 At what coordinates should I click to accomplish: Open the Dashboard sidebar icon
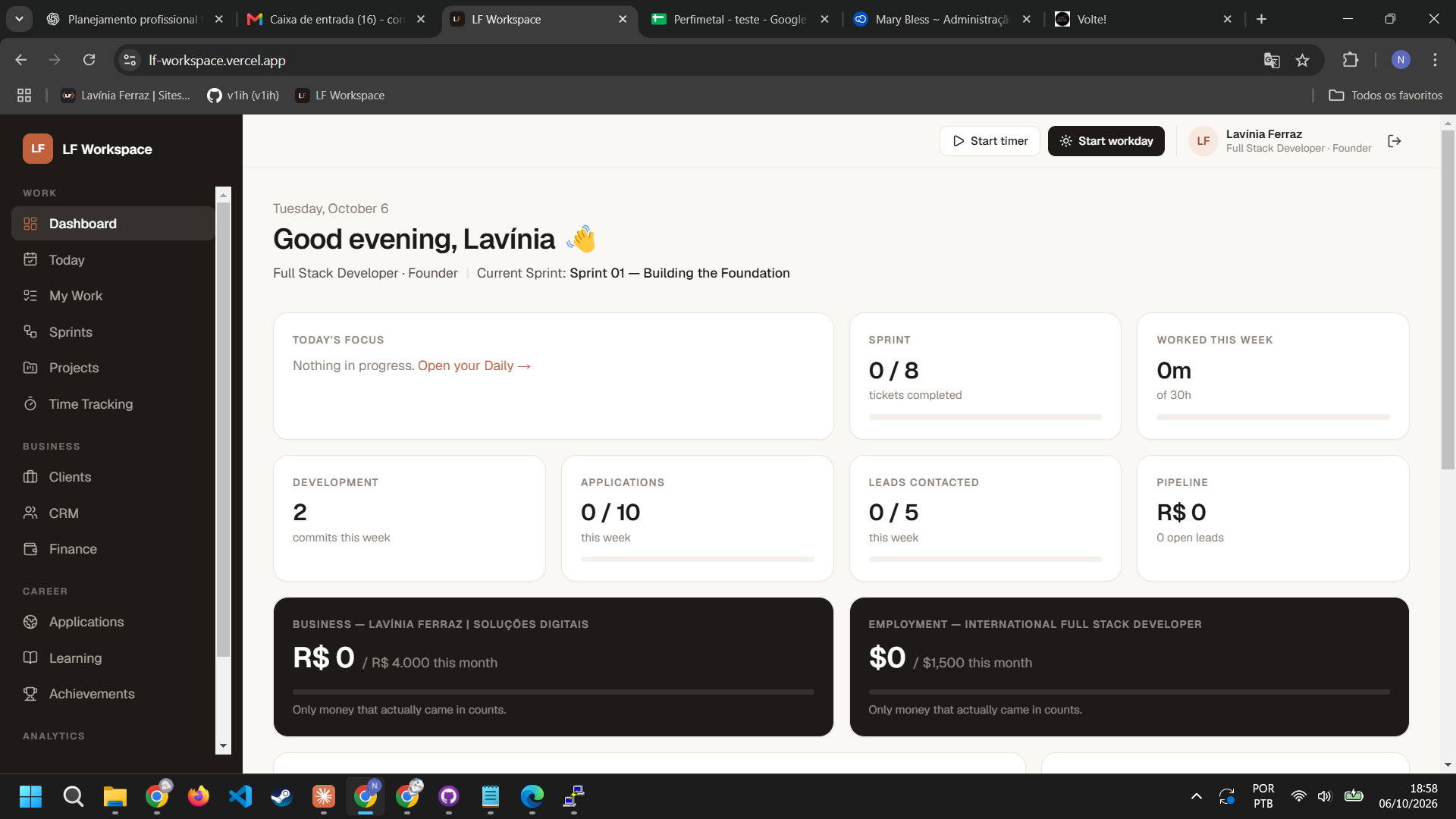coord(30,224)
